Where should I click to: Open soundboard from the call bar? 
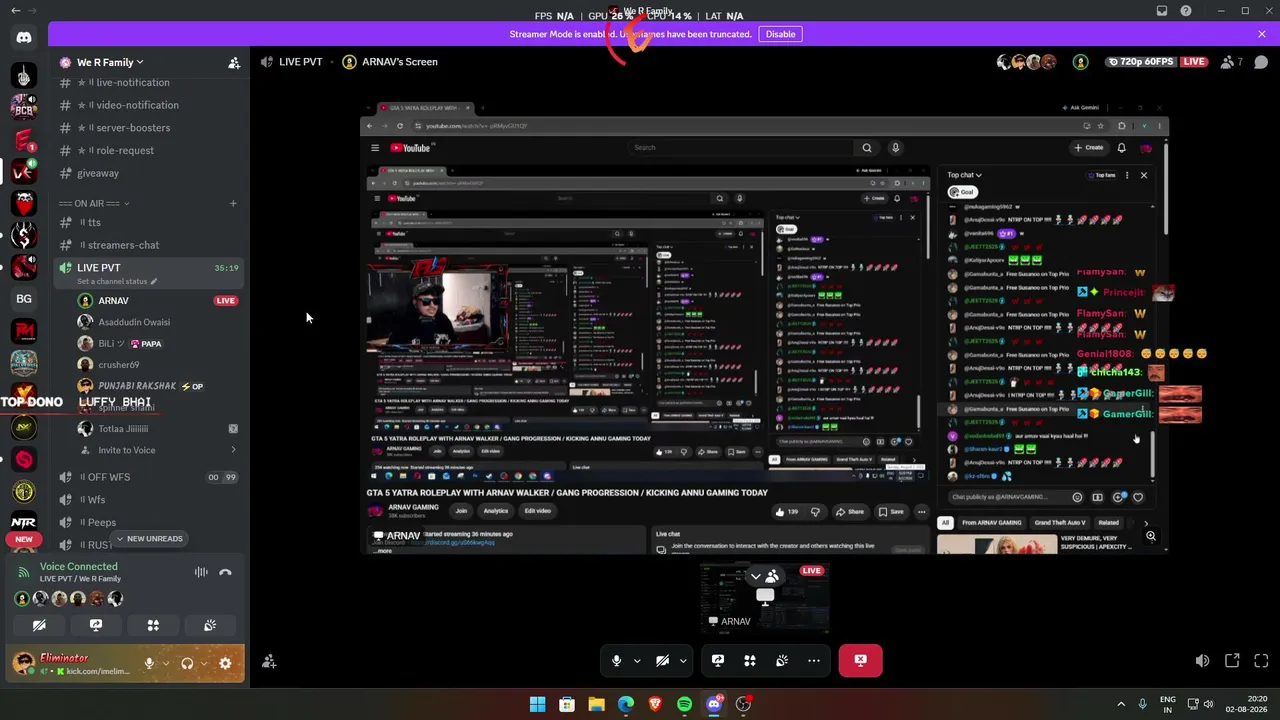click(x=782, y=660)
